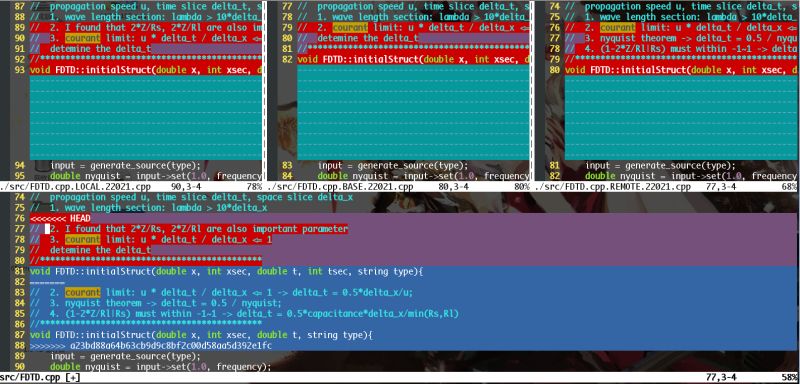This screenshot has height=384, width=800.
Task: Click line 79 courant limit in BASE pane
Action: (x=414, y=28)
